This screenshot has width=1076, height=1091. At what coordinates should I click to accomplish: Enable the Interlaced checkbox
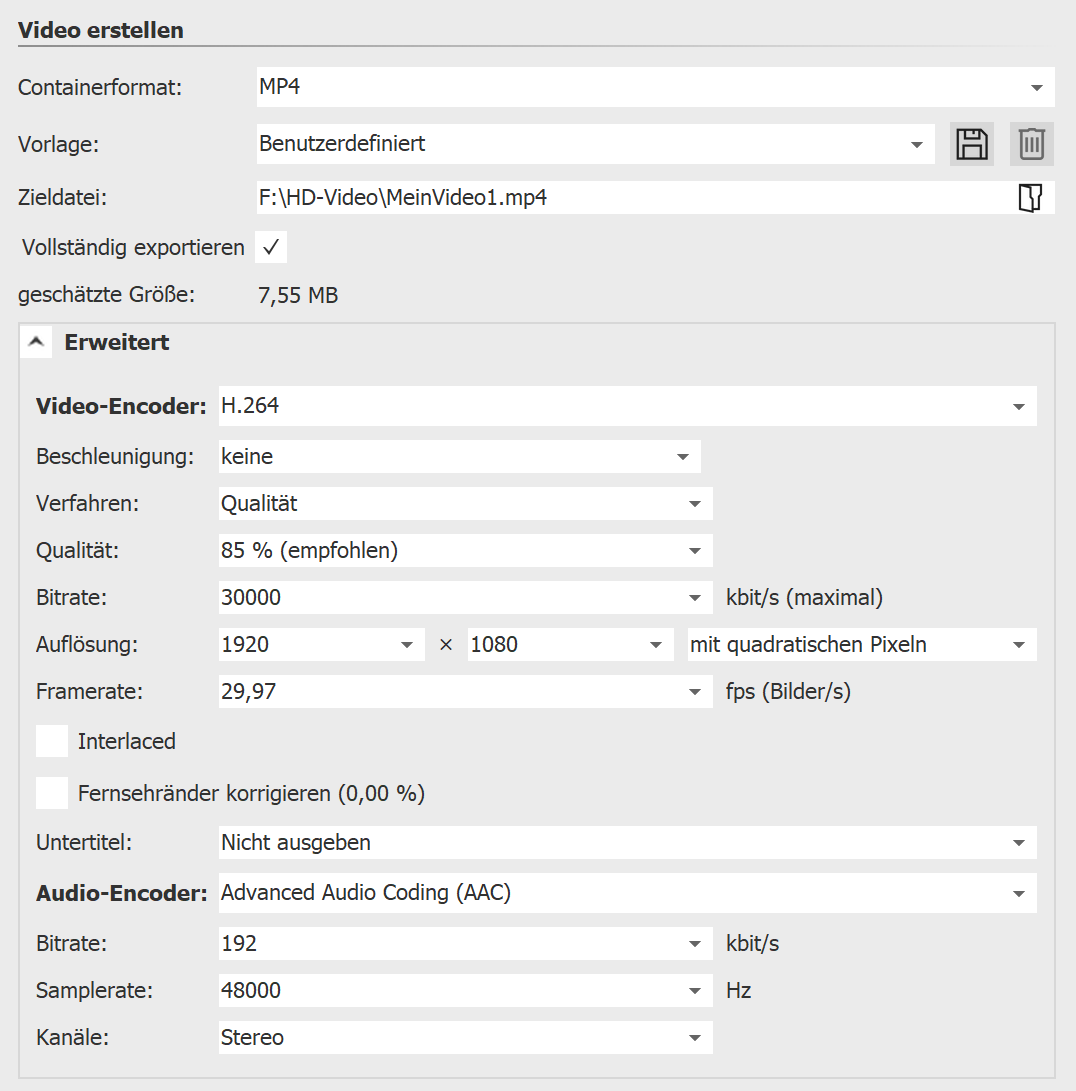[52, 741]
